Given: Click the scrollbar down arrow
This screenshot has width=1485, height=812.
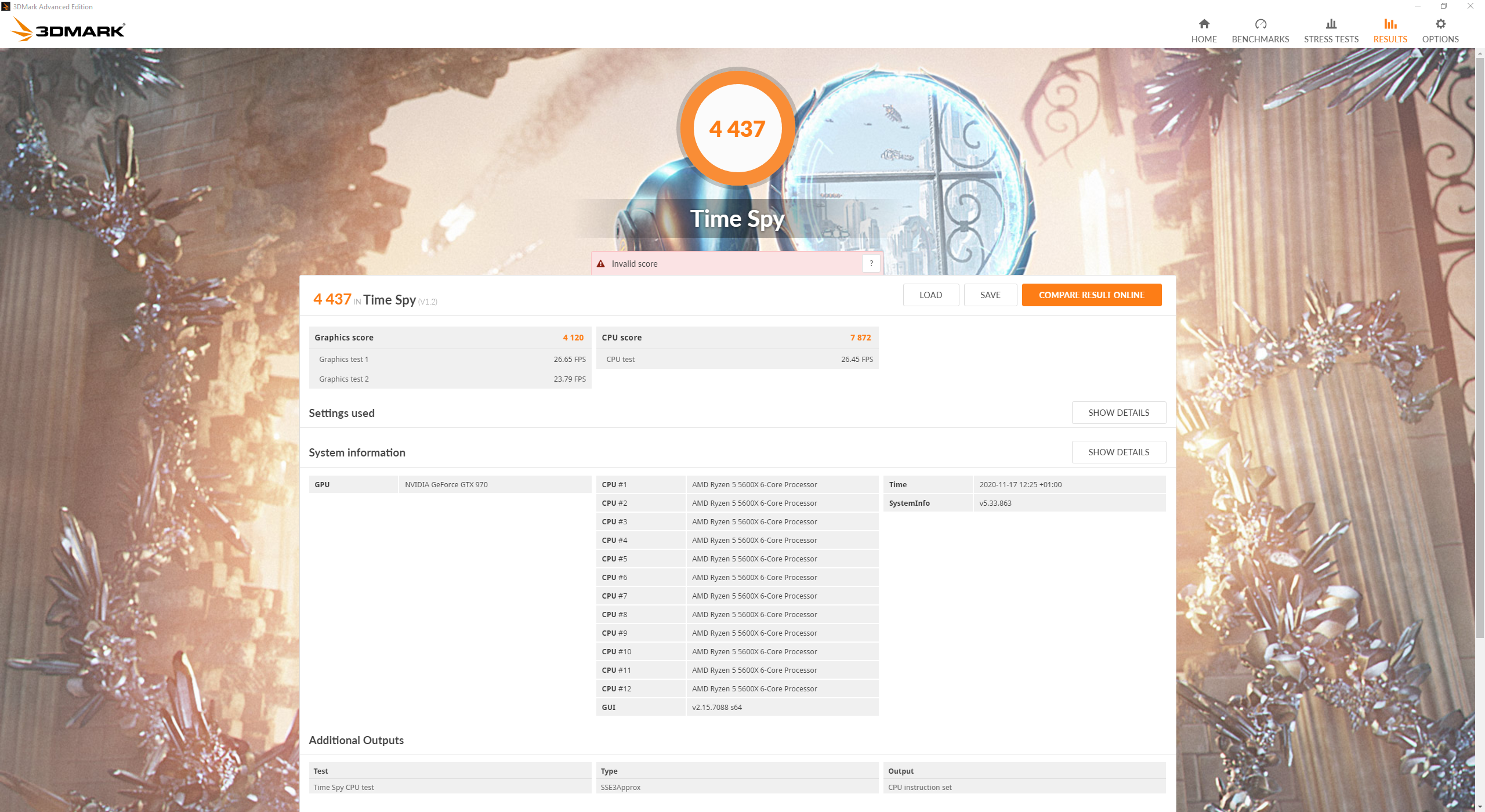Looking at the screenshot, I should tap(1479, 807).
